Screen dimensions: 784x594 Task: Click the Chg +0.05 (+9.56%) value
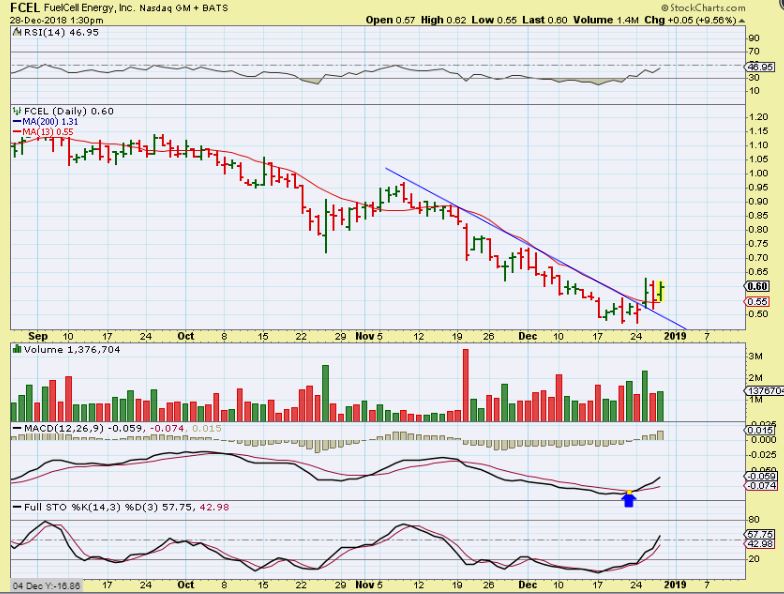point(690,20)
